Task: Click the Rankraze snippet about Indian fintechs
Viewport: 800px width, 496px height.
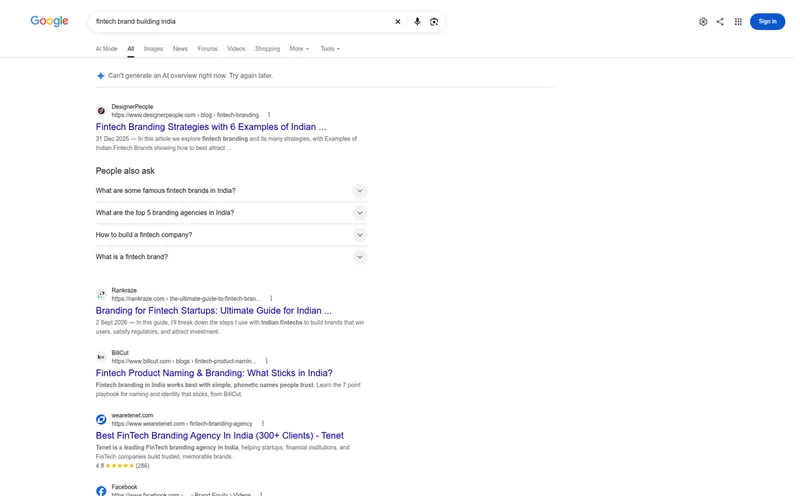Action: (230, 327)
